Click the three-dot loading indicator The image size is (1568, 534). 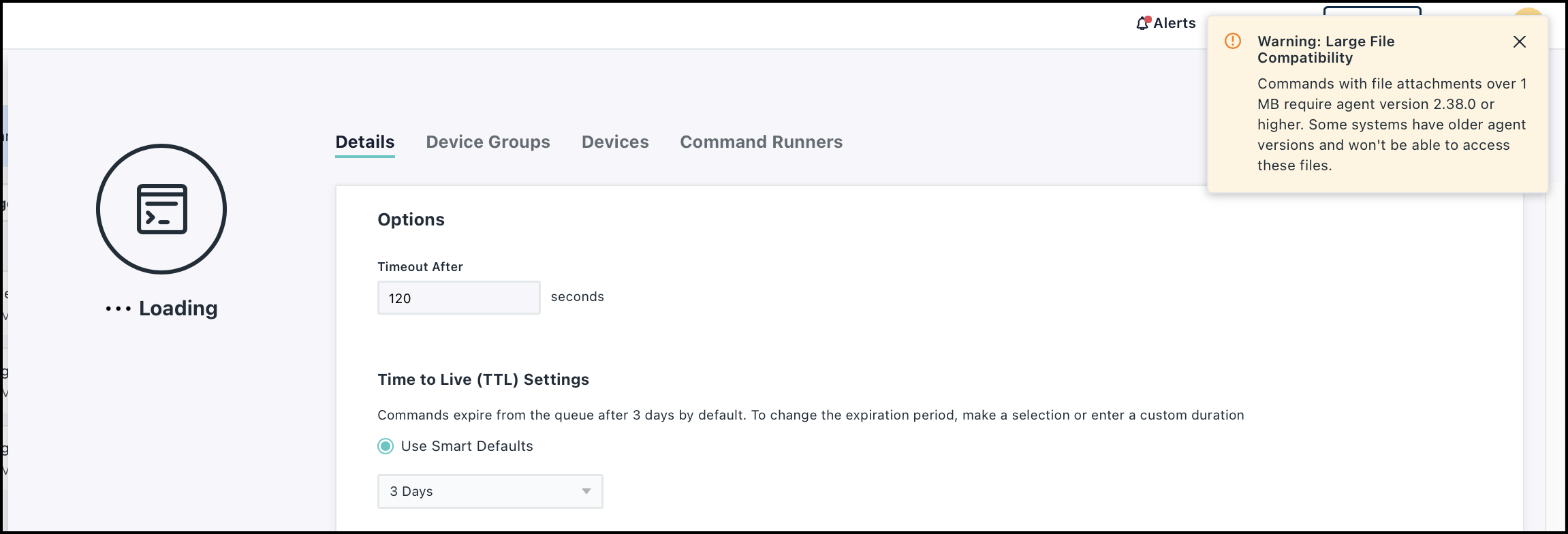point(118,309)
